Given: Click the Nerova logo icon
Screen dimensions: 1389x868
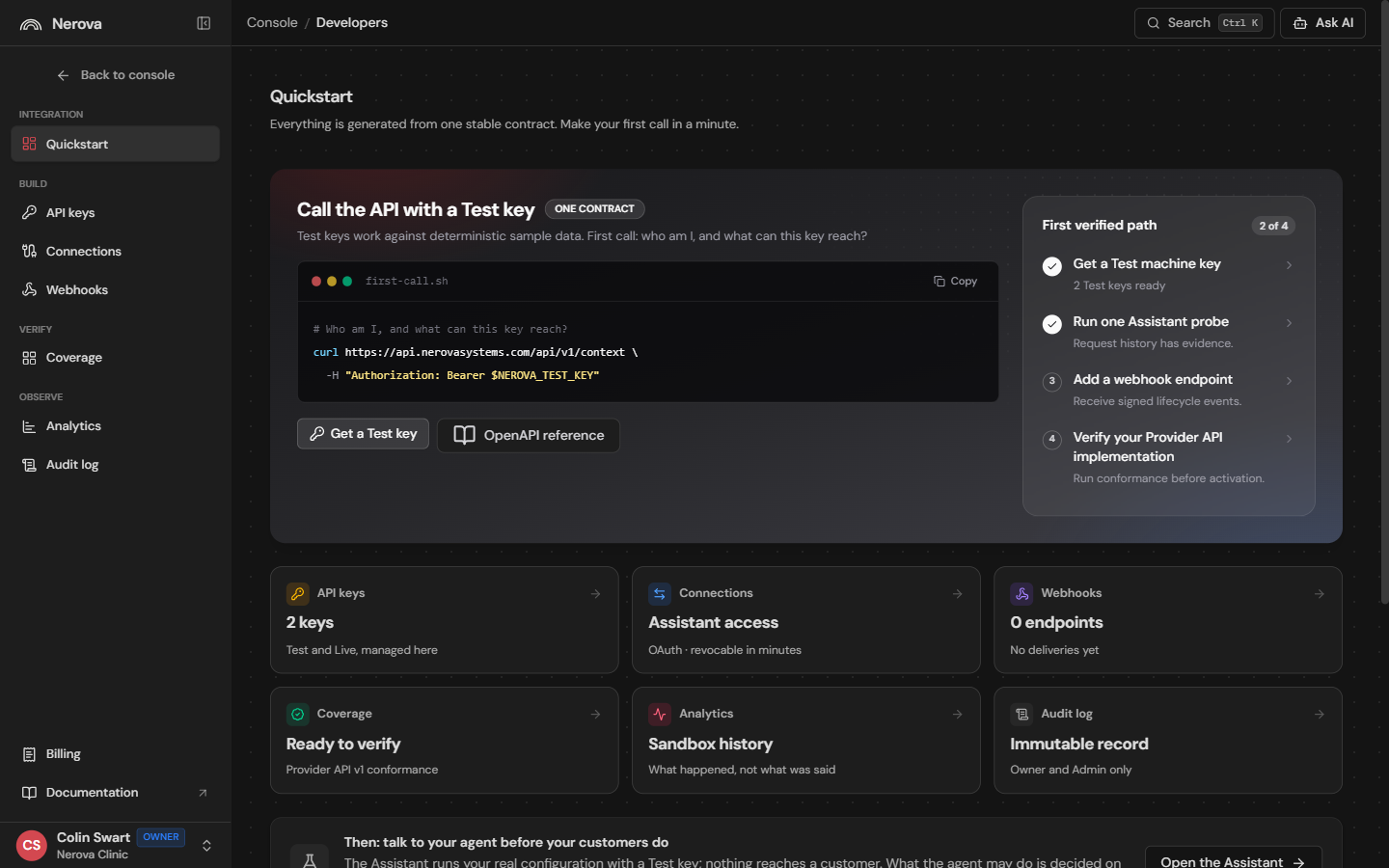Looking at the screenshot, I should tap(31, 24).
